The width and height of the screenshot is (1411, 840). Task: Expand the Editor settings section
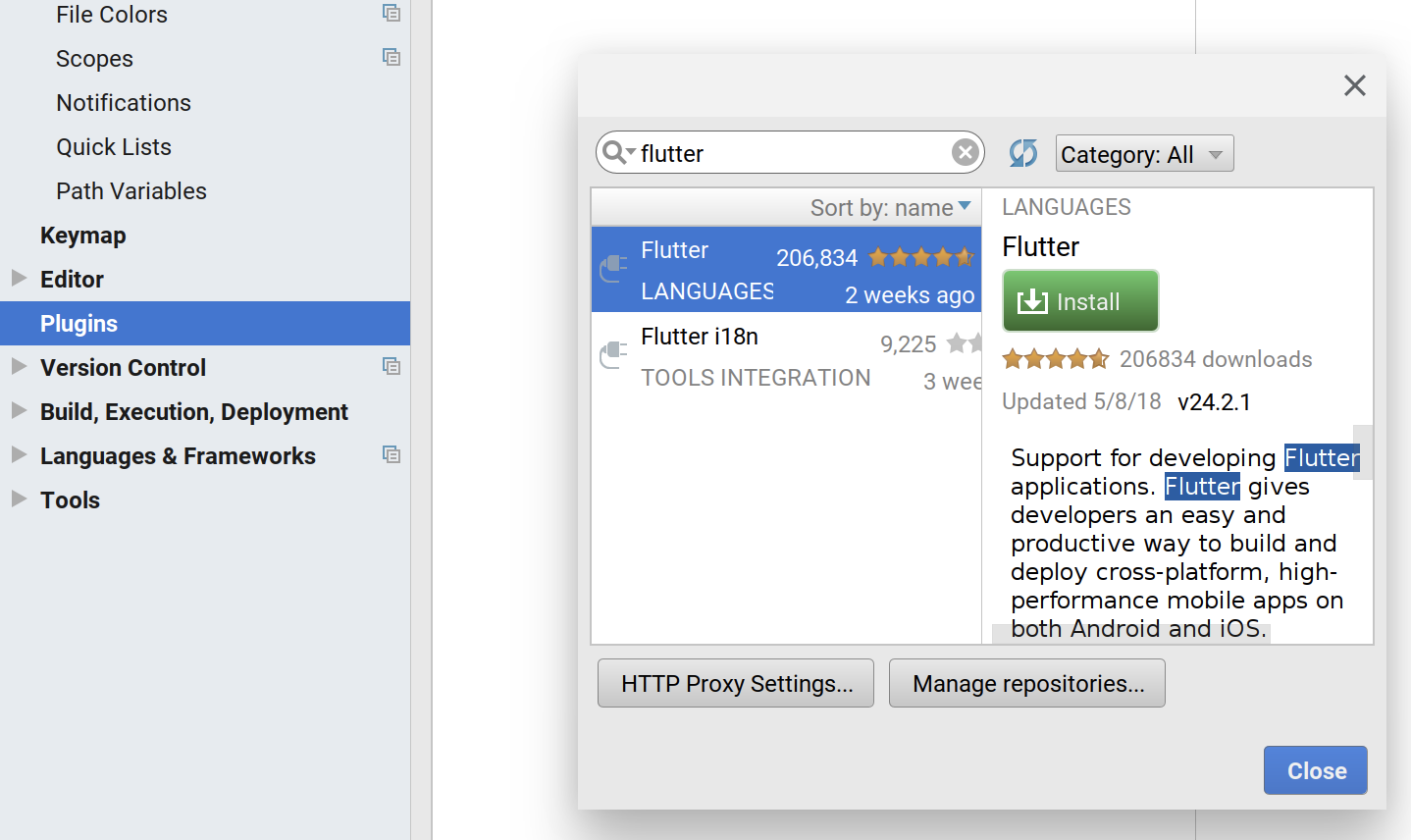(x=19, y=279)
